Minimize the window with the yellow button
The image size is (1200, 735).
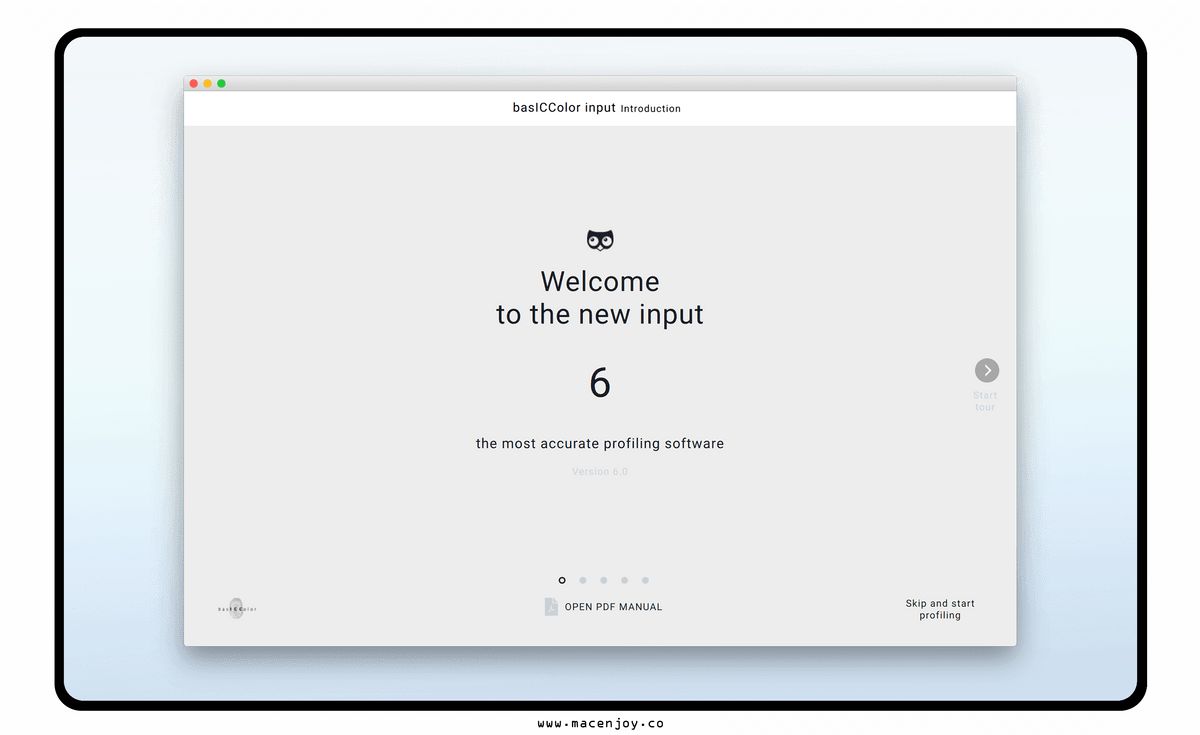(x=208, y=83)
